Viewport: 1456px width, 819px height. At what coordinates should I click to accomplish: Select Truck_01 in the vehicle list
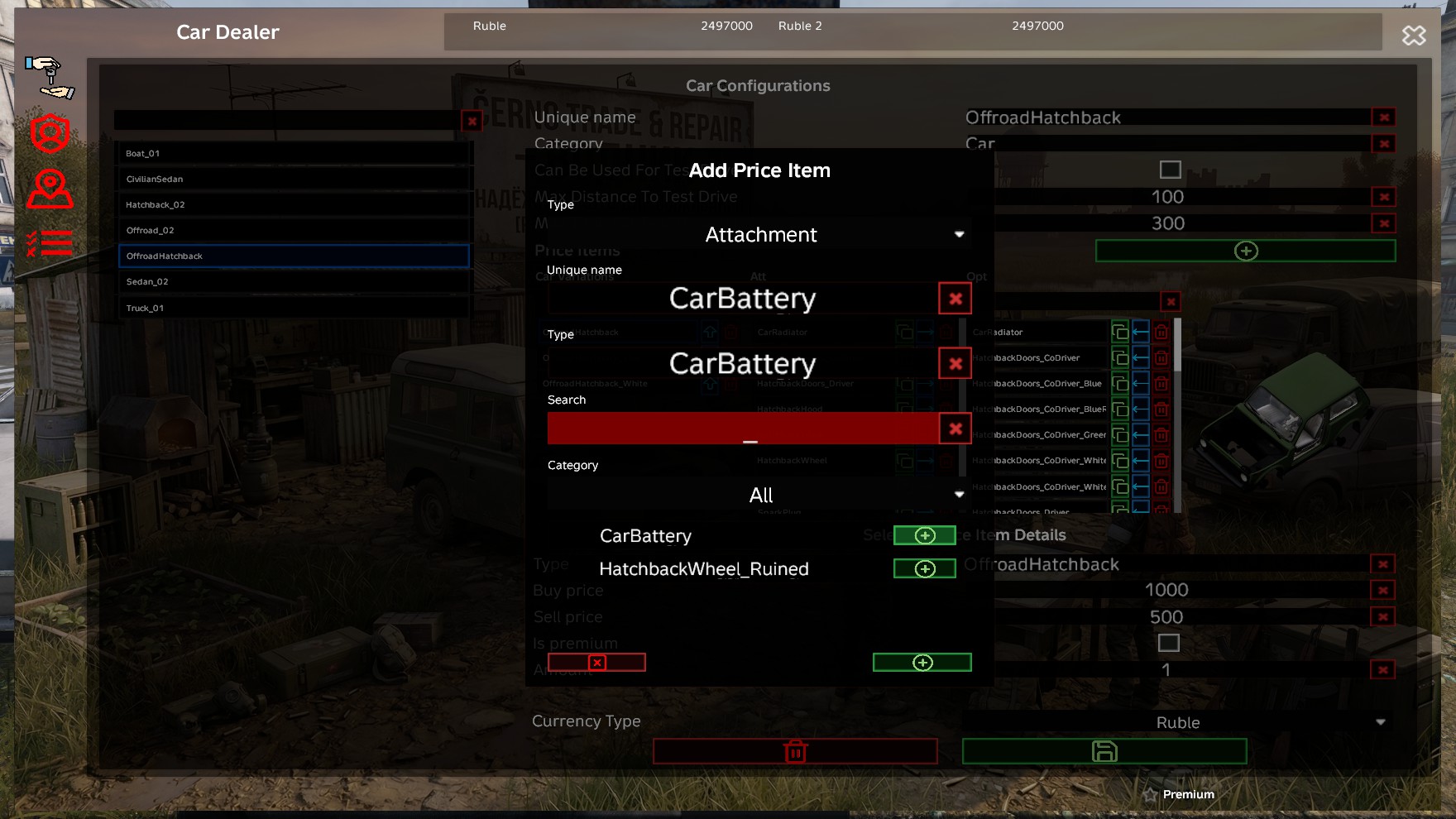(x=294, y=309)
